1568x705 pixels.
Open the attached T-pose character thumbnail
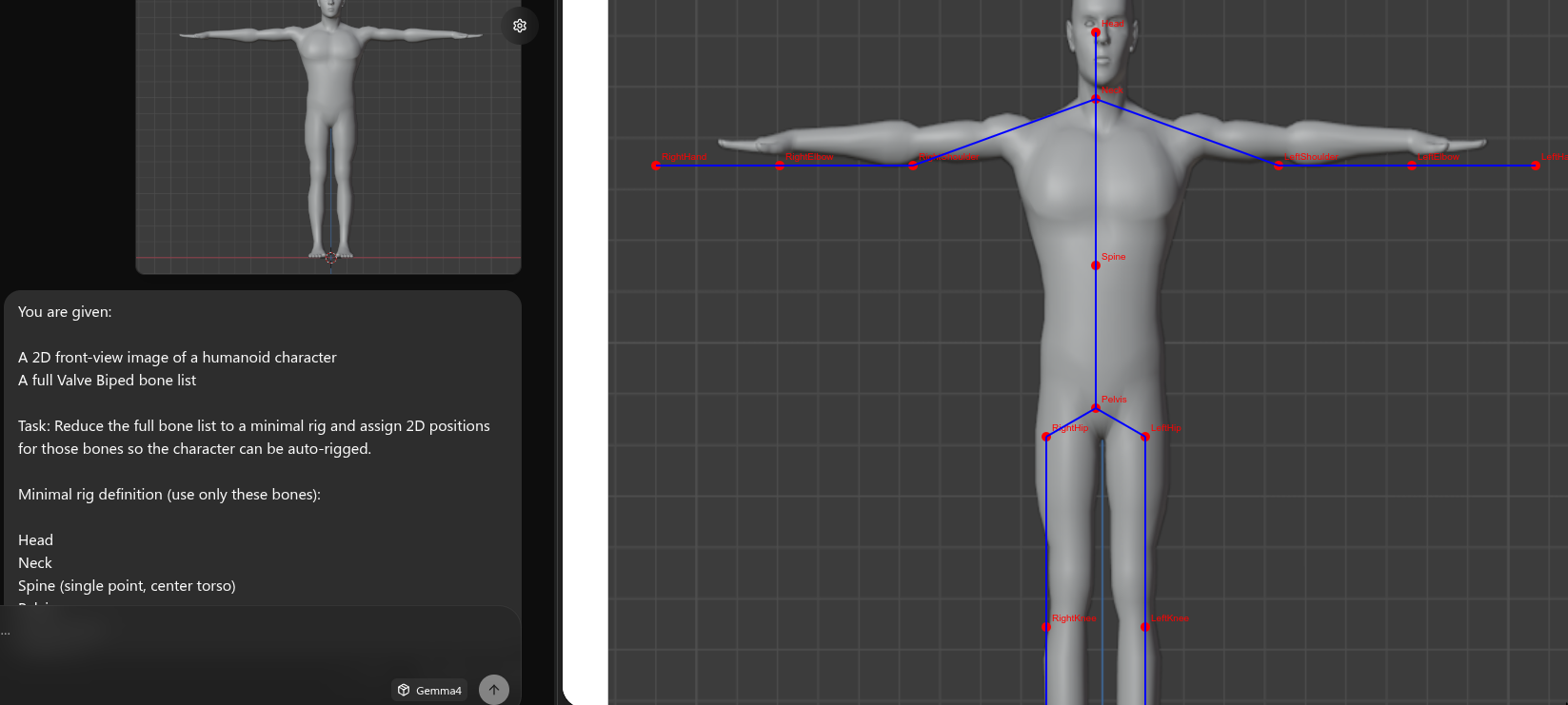(x=328, y=136)
